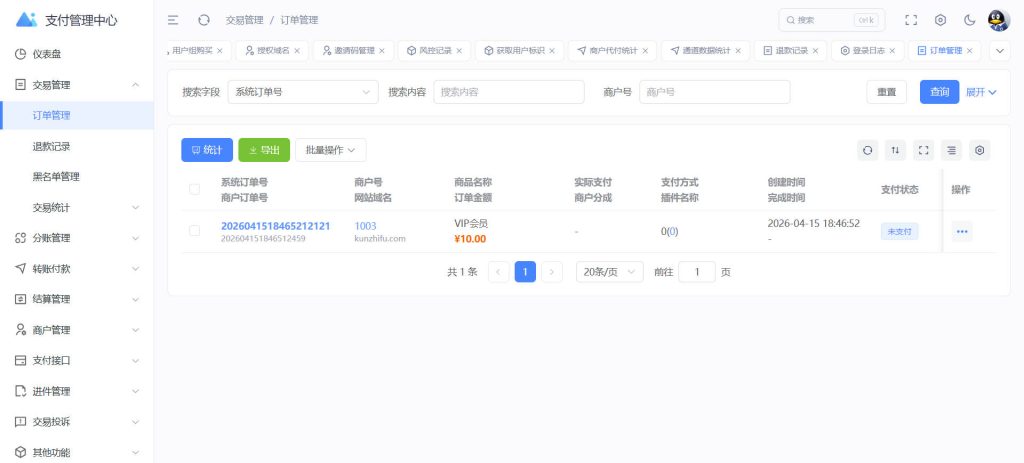Expand 转账付款 menu group
The image size is (1024, 463).
[77, 269]
